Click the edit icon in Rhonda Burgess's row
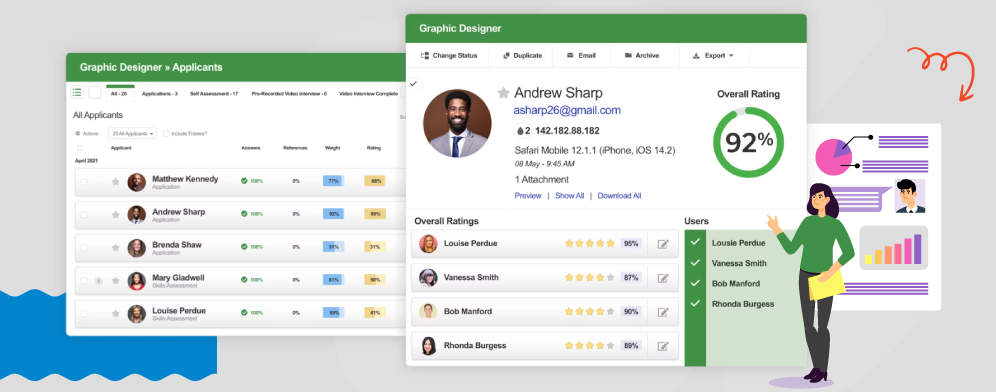Image resolution: width=996 pixels, height=392 pixels. (x=663, y=346)
